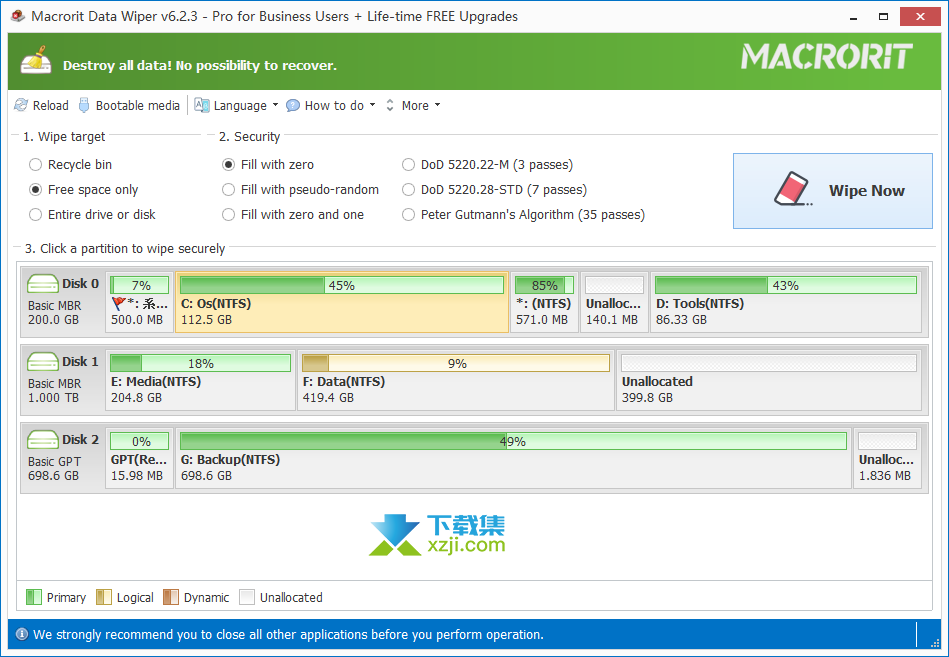This screenshot has height=657, width=949.
Task: Click the eraser icon on Wipe Now
Action: (793, 190)
